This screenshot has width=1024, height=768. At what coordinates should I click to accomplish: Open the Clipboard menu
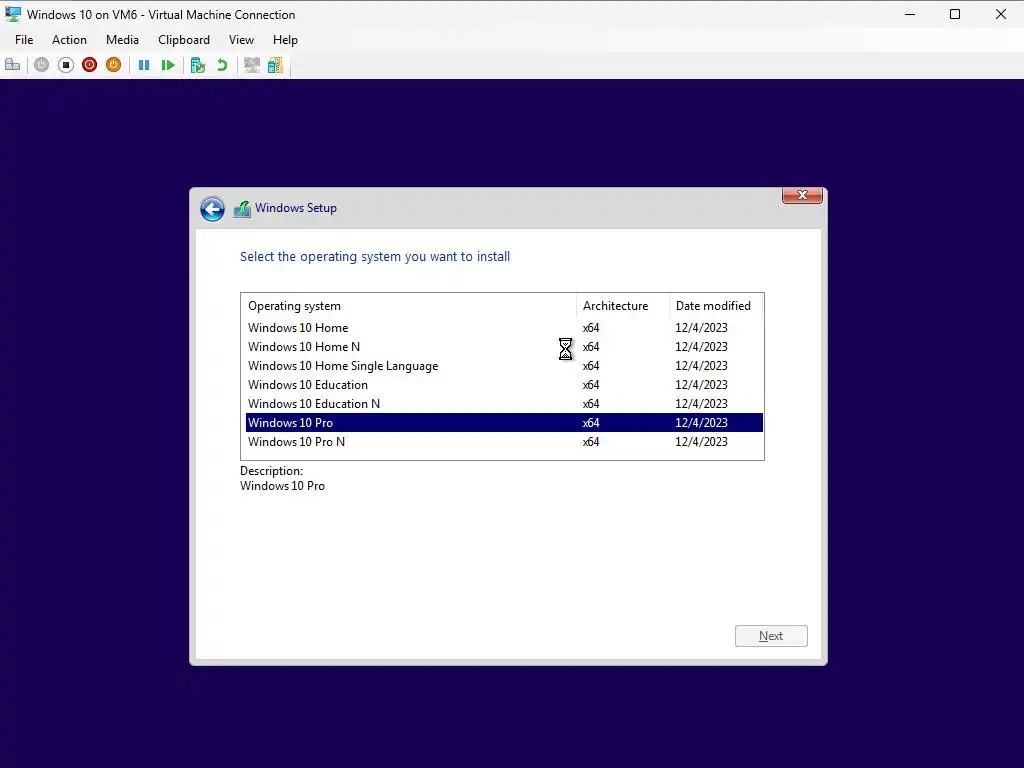(x=184, y=40)
